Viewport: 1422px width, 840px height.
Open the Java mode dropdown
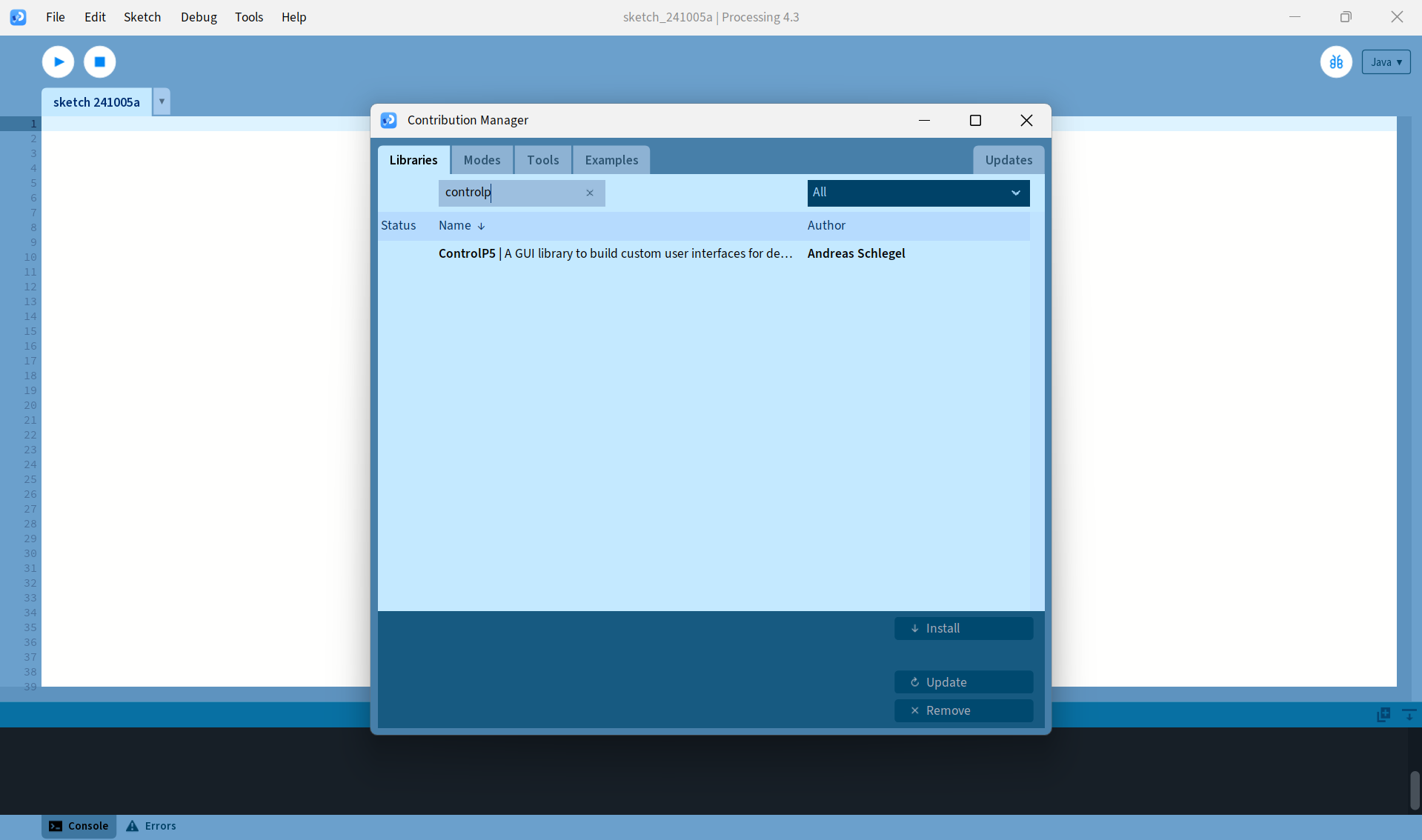click(x=1386, y=62)
